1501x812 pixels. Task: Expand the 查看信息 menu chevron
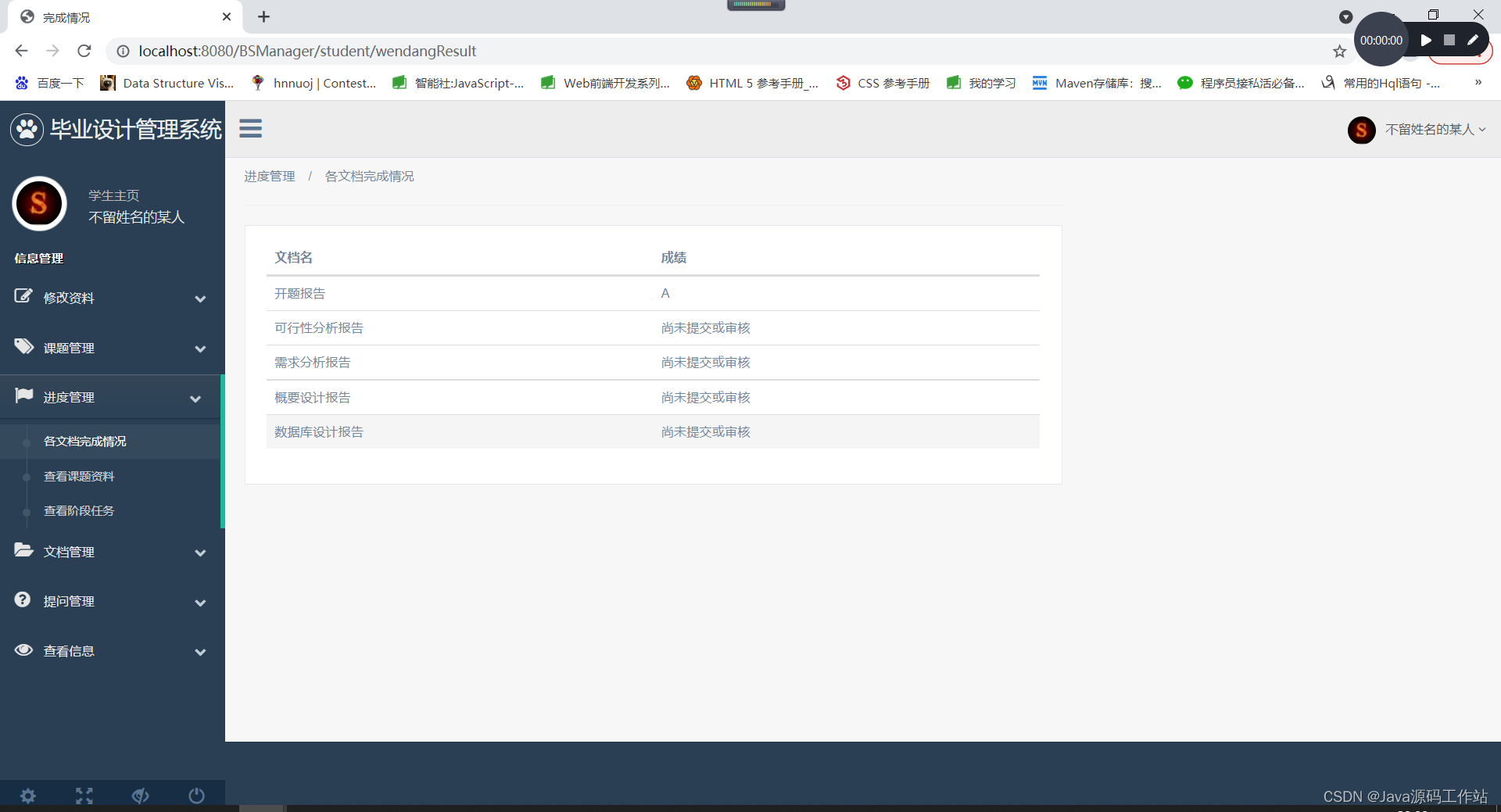tap(200, 652)
